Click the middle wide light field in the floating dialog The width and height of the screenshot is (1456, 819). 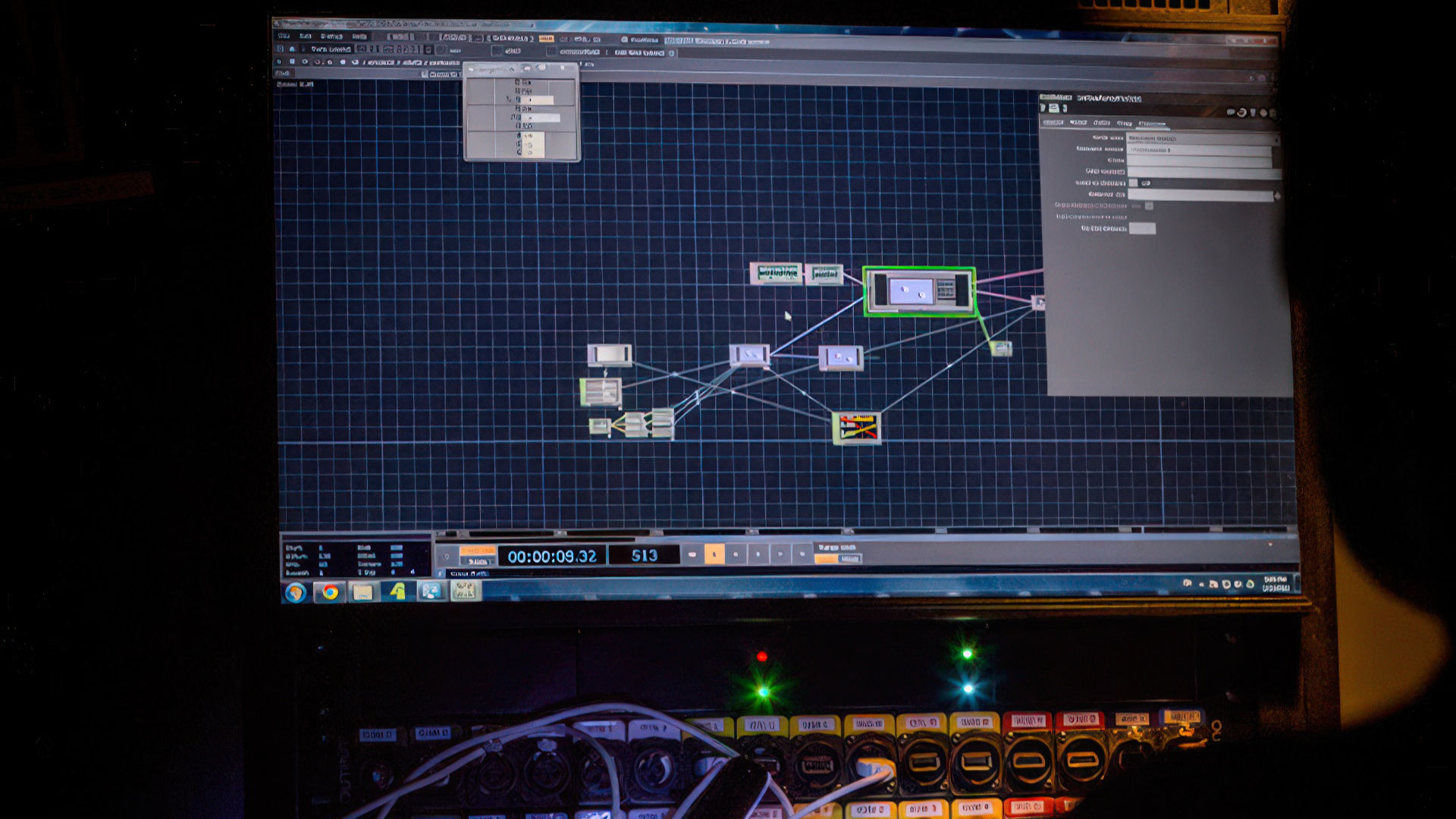point(540,118)
